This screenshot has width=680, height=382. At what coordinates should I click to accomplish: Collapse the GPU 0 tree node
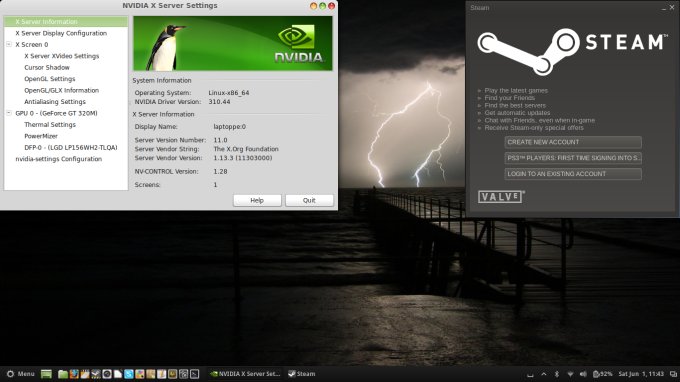pyautogui.click(x=9, y=113)
